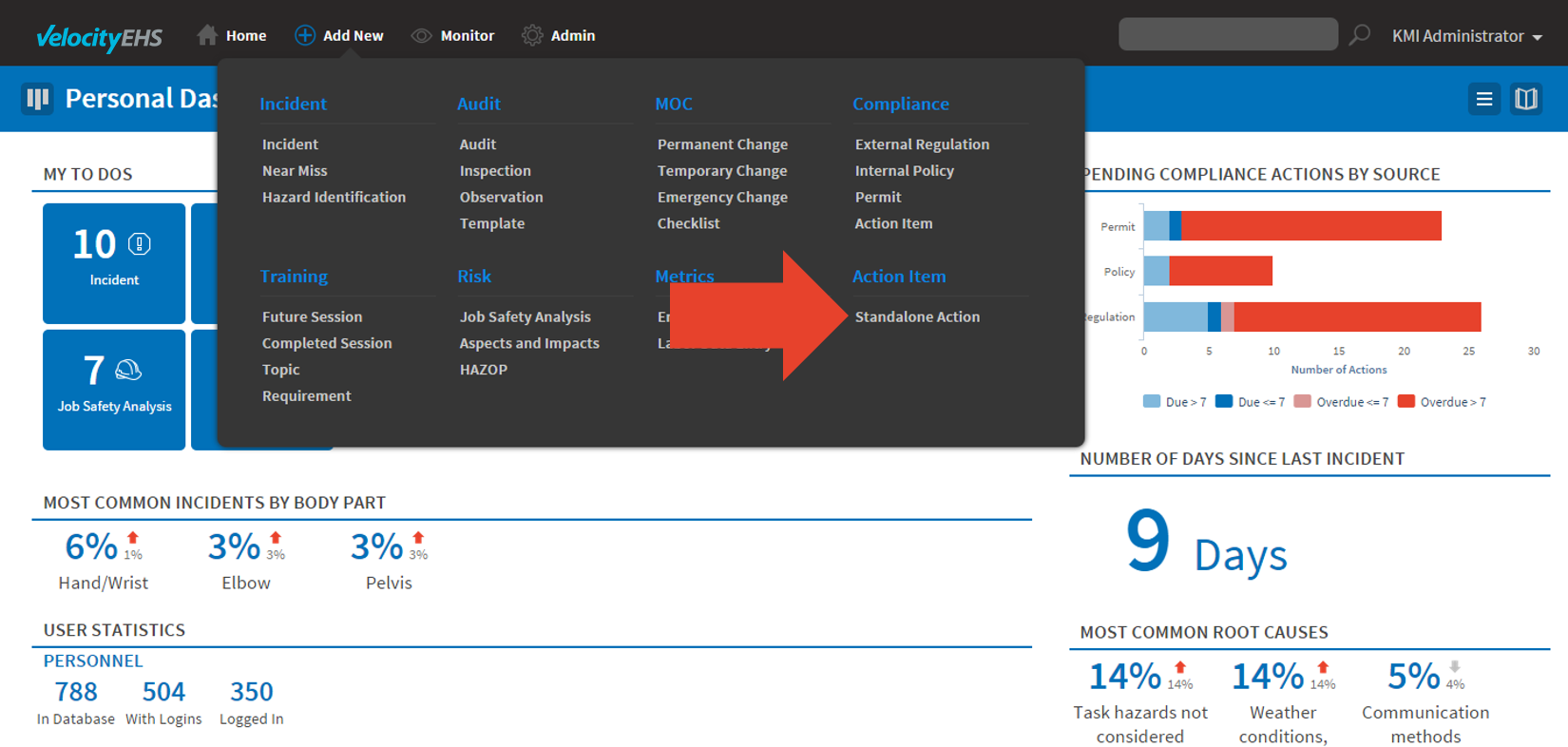Viewport: 1568px width, 747px height.
Task: Expand the KMI Administrator user dropdown
Action: [1466, 36]
